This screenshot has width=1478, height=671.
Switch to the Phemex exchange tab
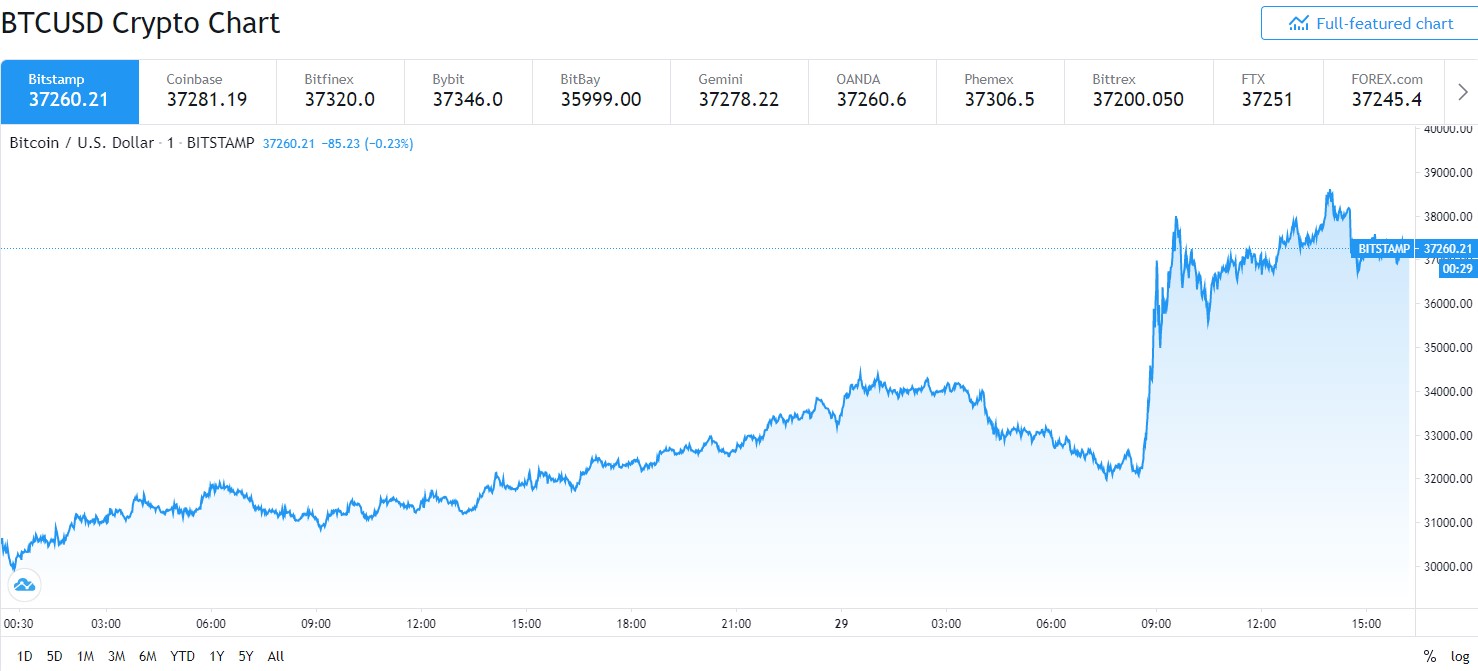[x=1000, y=91]
